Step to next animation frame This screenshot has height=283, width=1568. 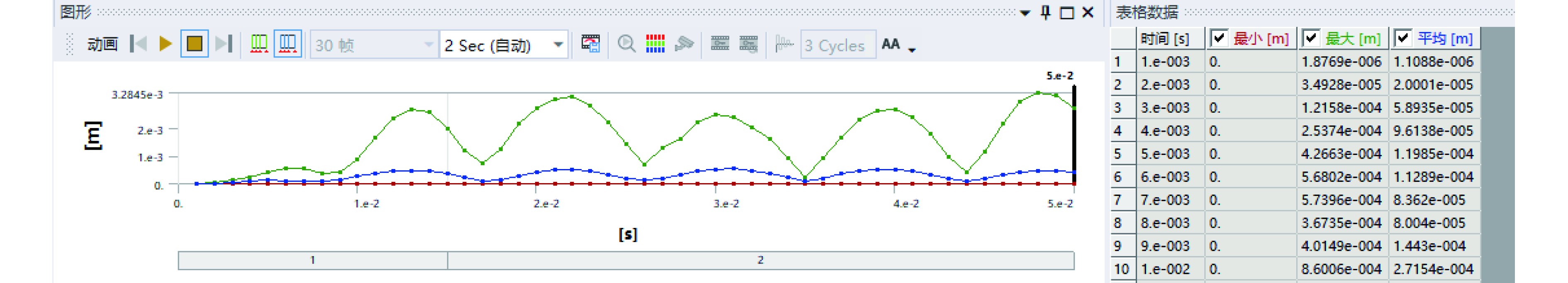click(x=224, y=44)
